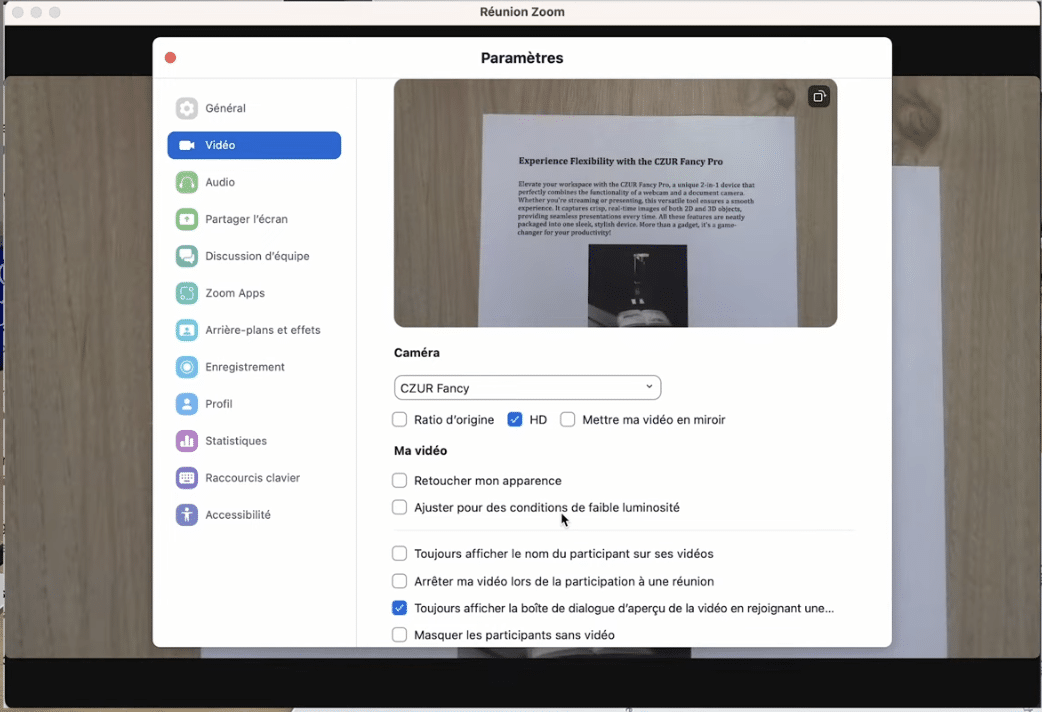This screenshot has width=1042, height=712.
Task: Switch to the Profil settings tab
Action: [218, 404]
